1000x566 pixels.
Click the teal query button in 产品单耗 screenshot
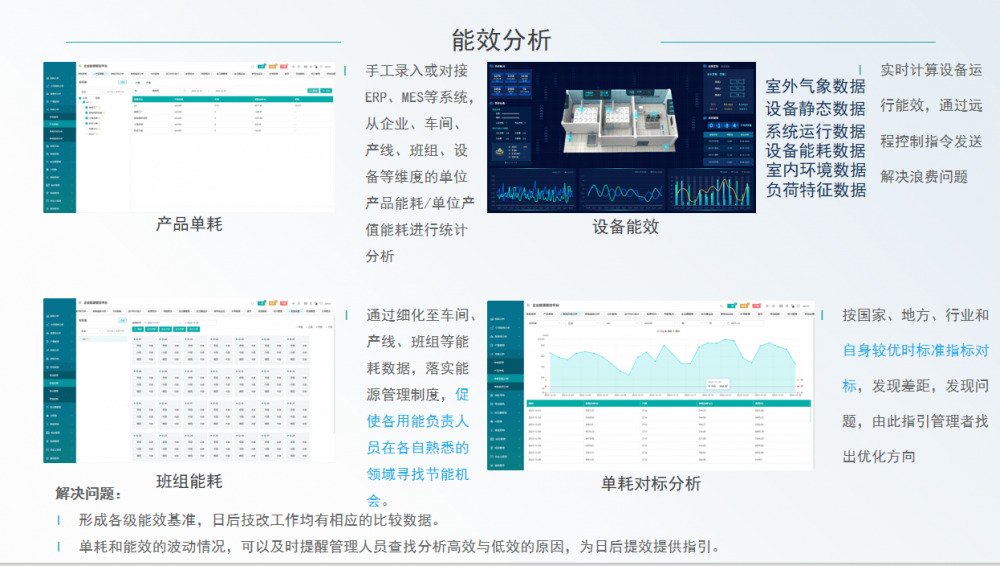[313, 91]
